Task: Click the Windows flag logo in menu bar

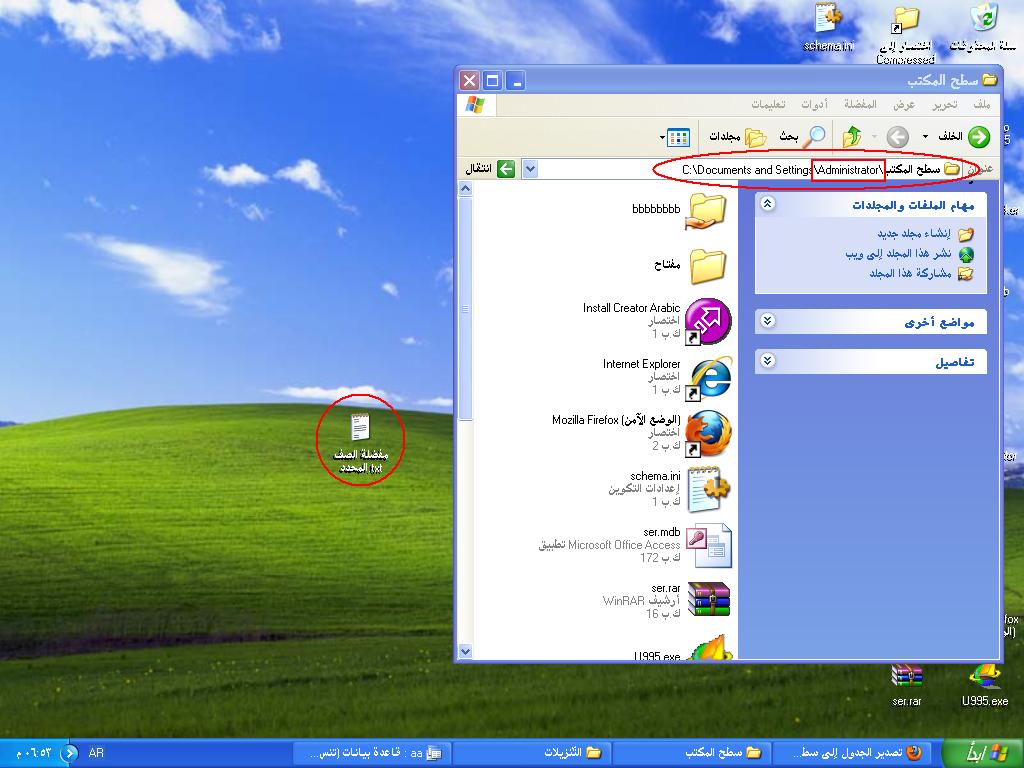Action: [475, 104]
